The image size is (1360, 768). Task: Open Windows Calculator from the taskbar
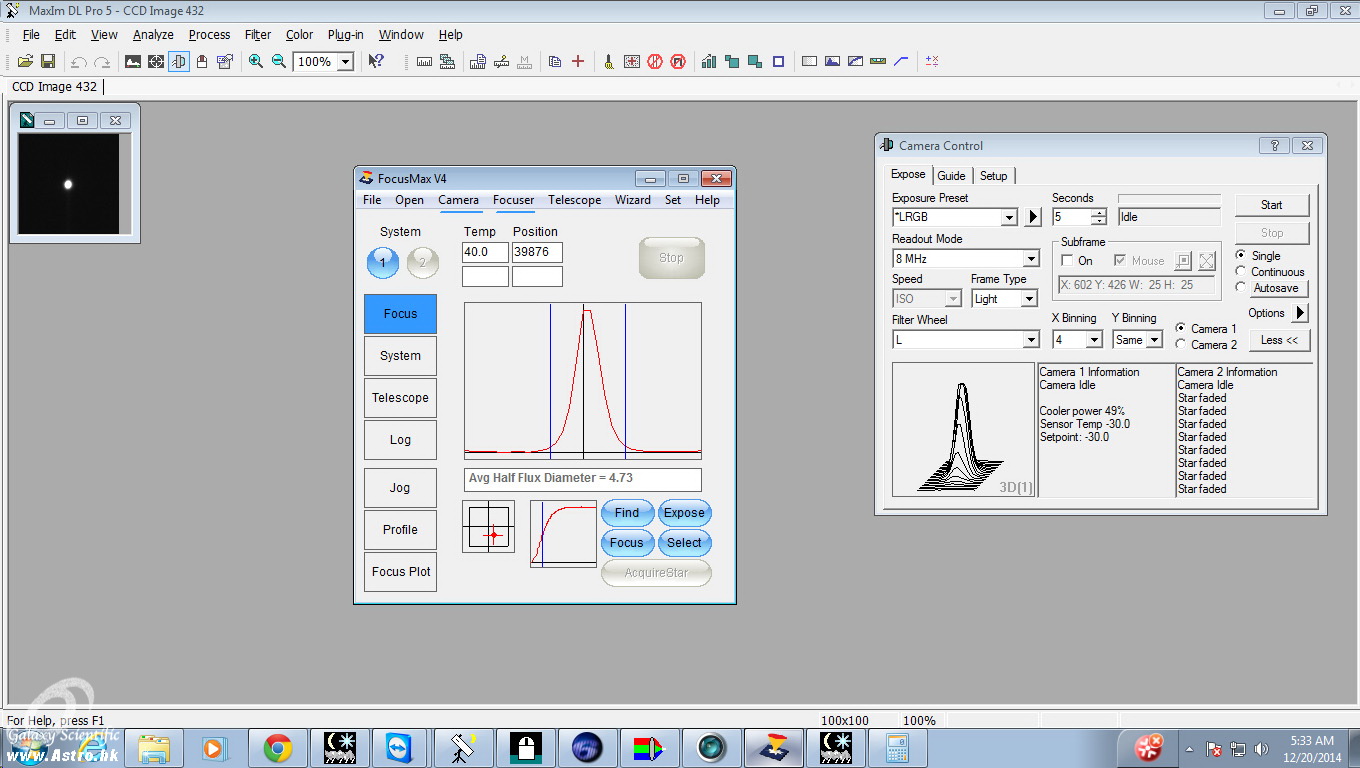pos(895,747)
